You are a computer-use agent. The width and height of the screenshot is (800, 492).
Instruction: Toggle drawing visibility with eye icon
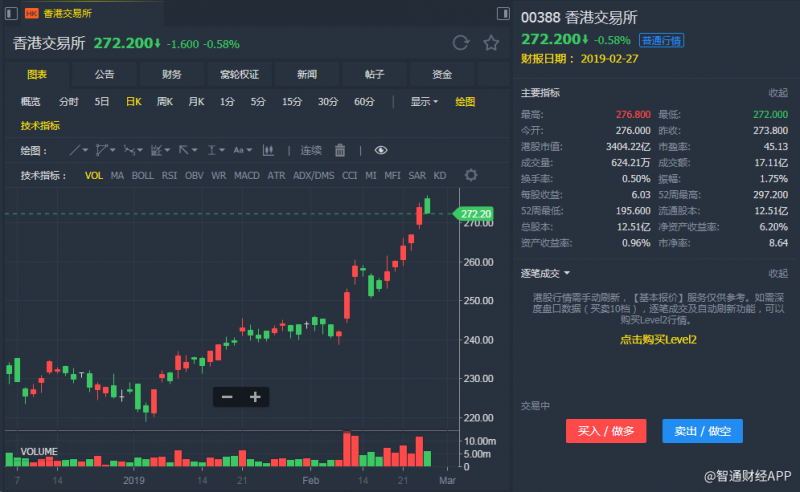click(381, 150)
